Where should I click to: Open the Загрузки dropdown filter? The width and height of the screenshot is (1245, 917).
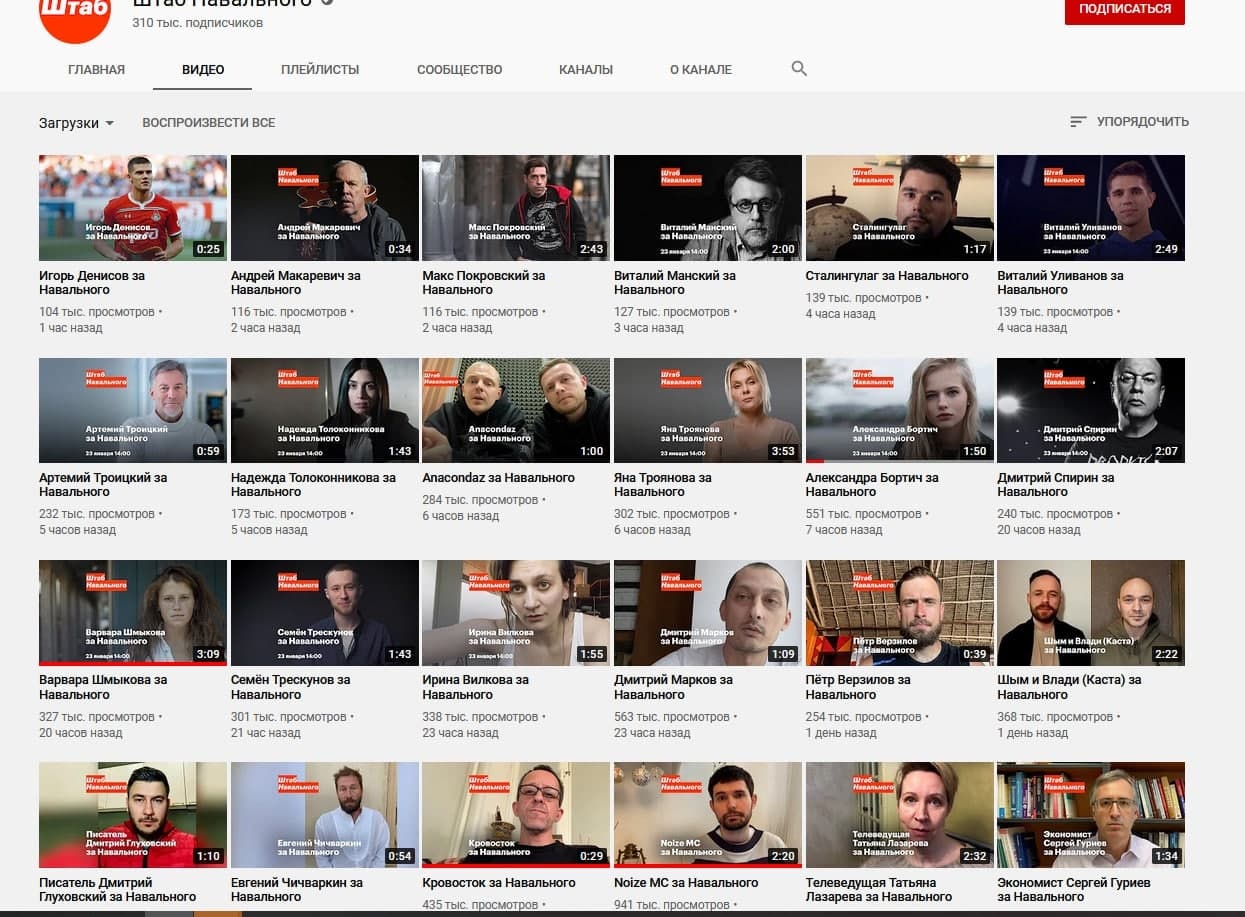point(77,123)
